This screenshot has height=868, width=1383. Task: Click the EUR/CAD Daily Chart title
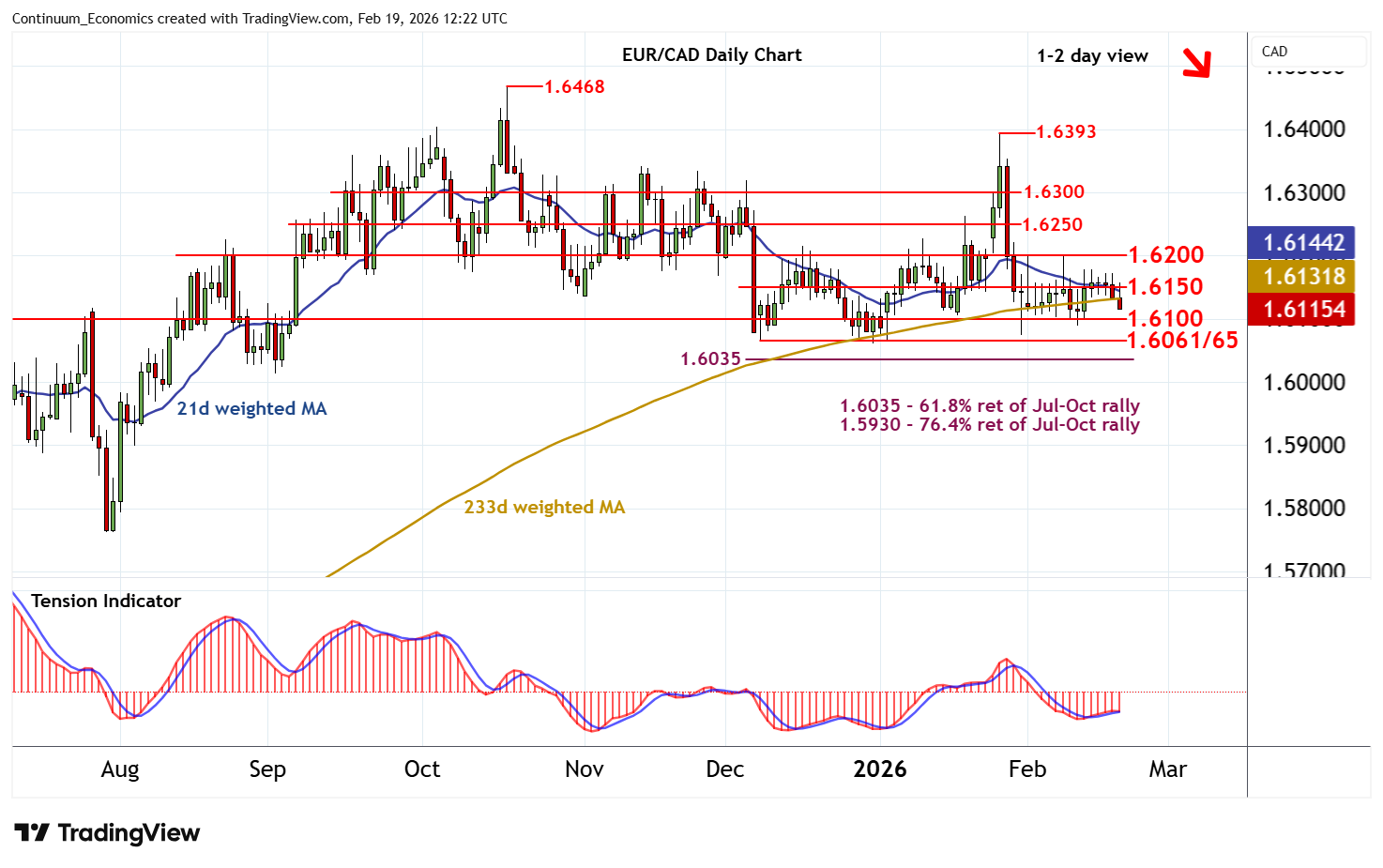(711, 55)
